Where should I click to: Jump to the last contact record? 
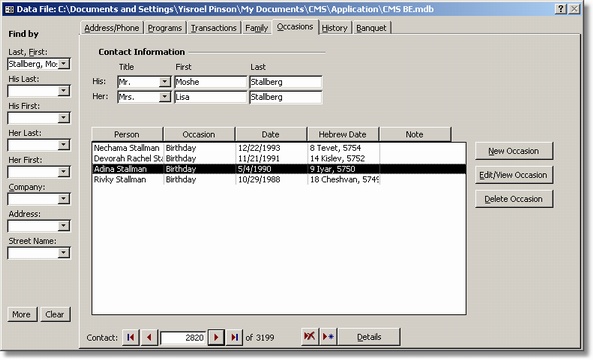click(x=234, y=337)
